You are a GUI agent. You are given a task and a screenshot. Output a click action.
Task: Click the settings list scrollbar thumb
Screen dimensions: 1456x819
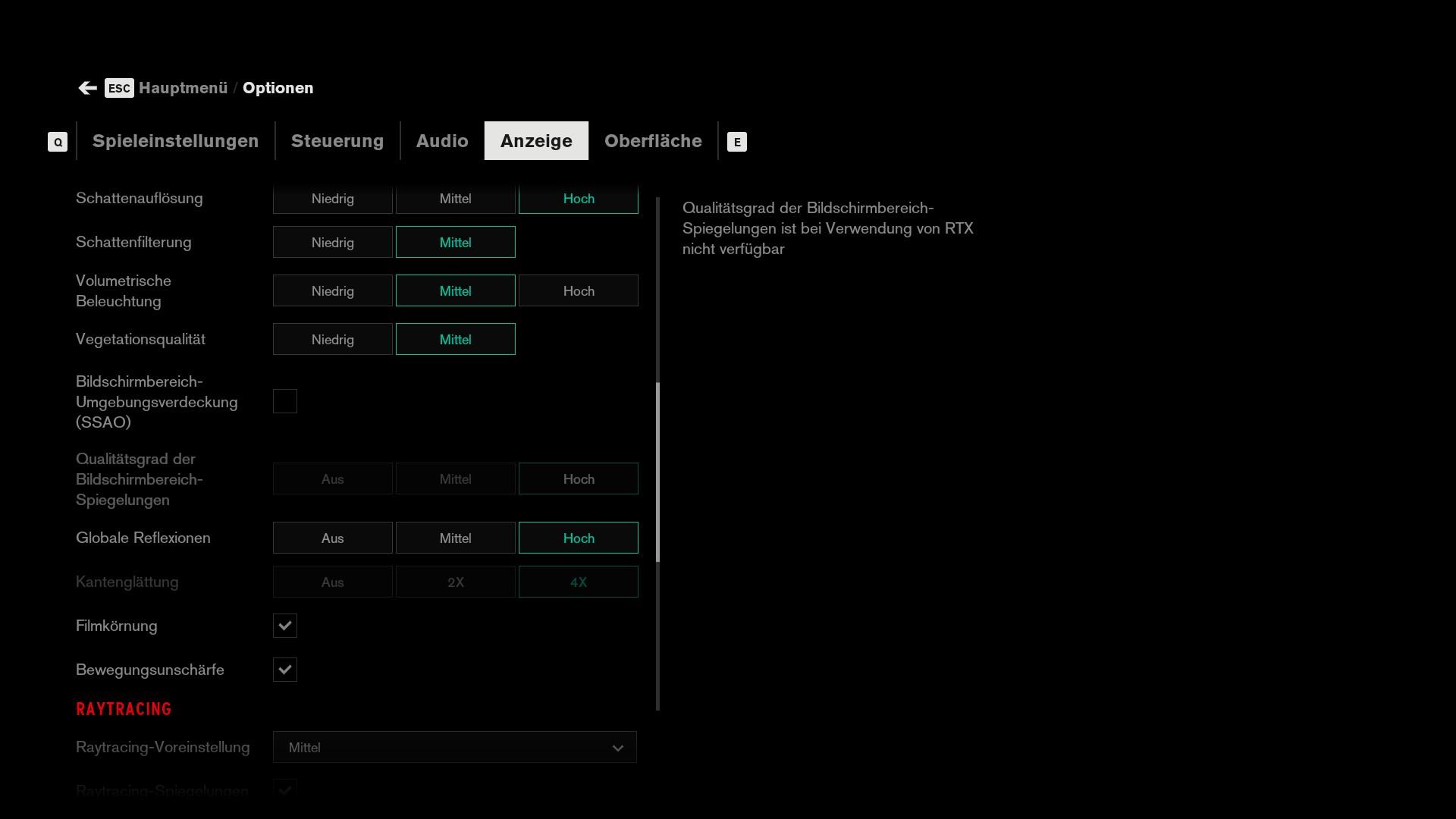[x=657, y=472]
